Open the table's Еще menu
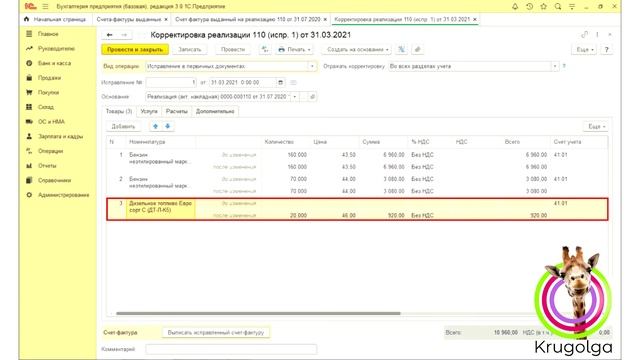 click(596, 127)
